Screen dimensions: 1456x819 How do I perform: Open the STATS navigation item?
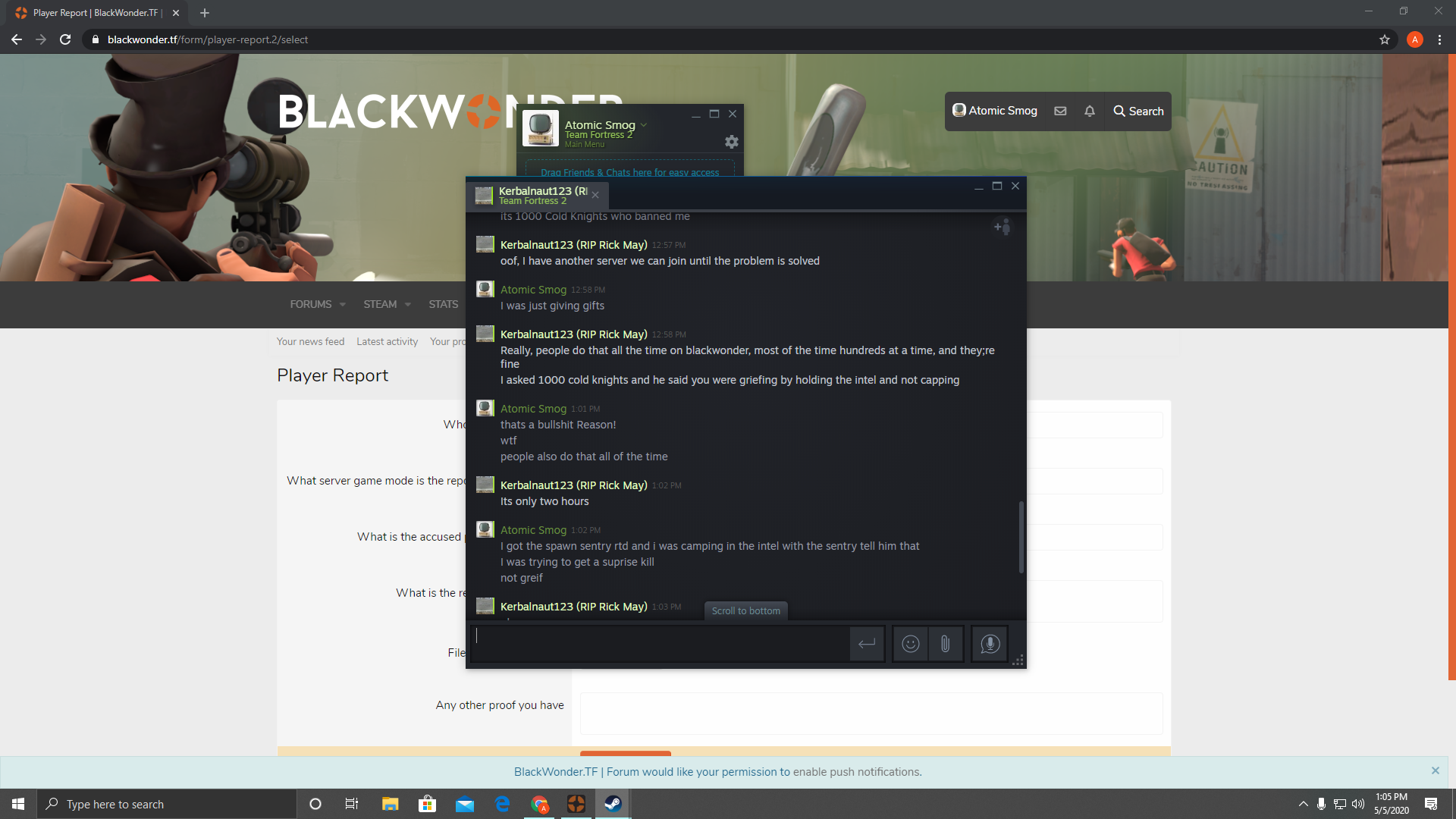(444, 304)
